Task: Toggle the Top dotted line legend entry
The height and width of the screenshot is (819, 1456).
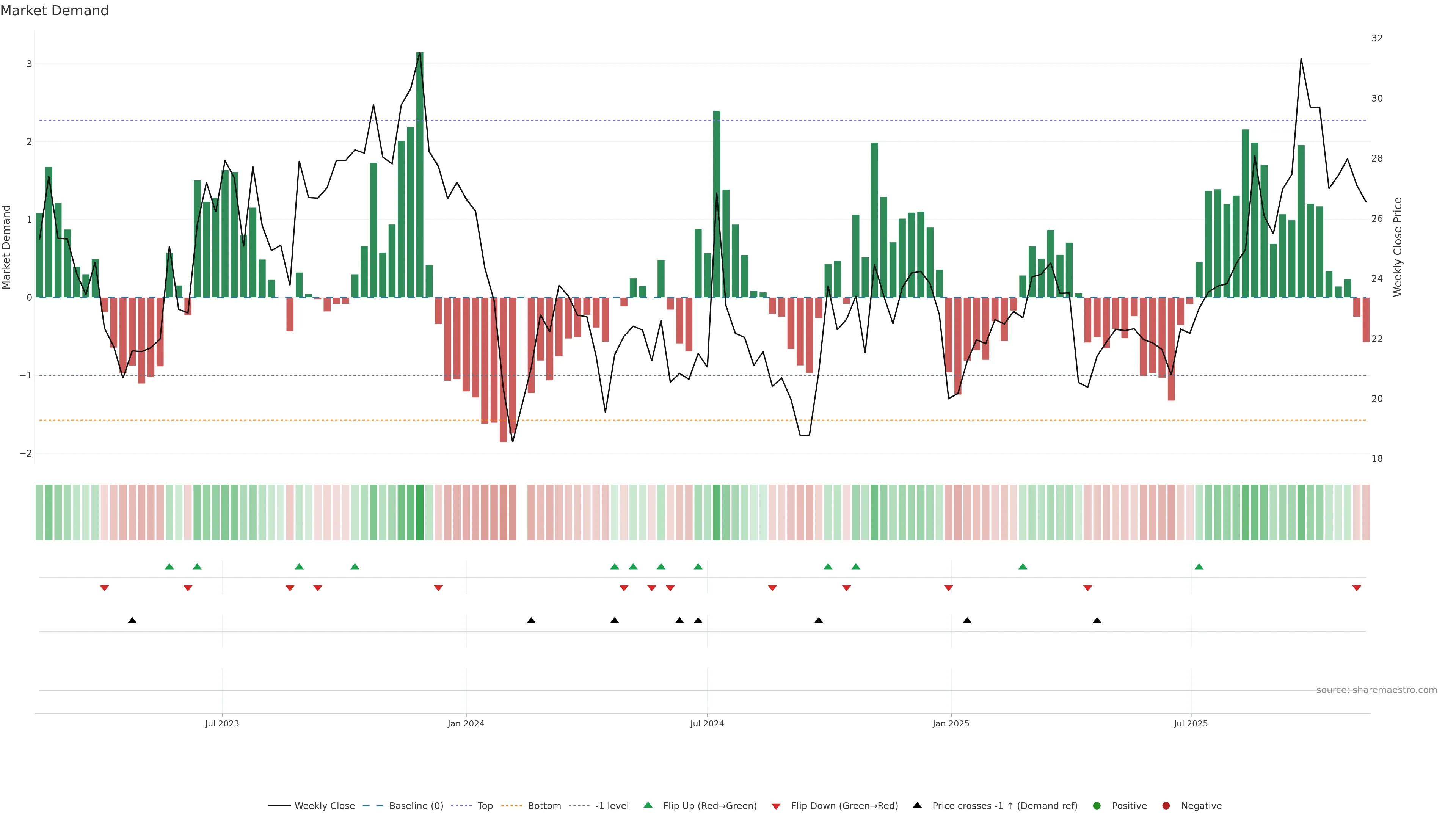Action: [x=485, y=805]
